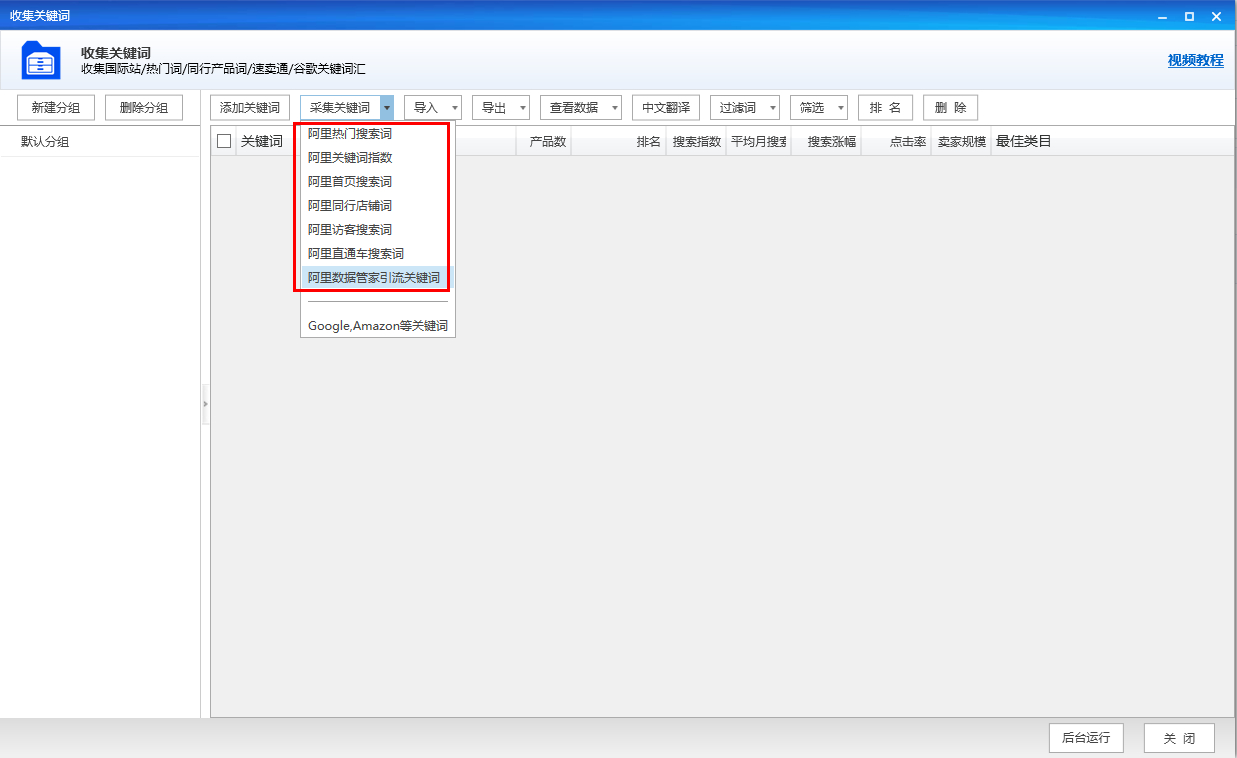Choose 阿里数据管家引流关键词 menu item
Screen dimensions: 1237x758
377,277
